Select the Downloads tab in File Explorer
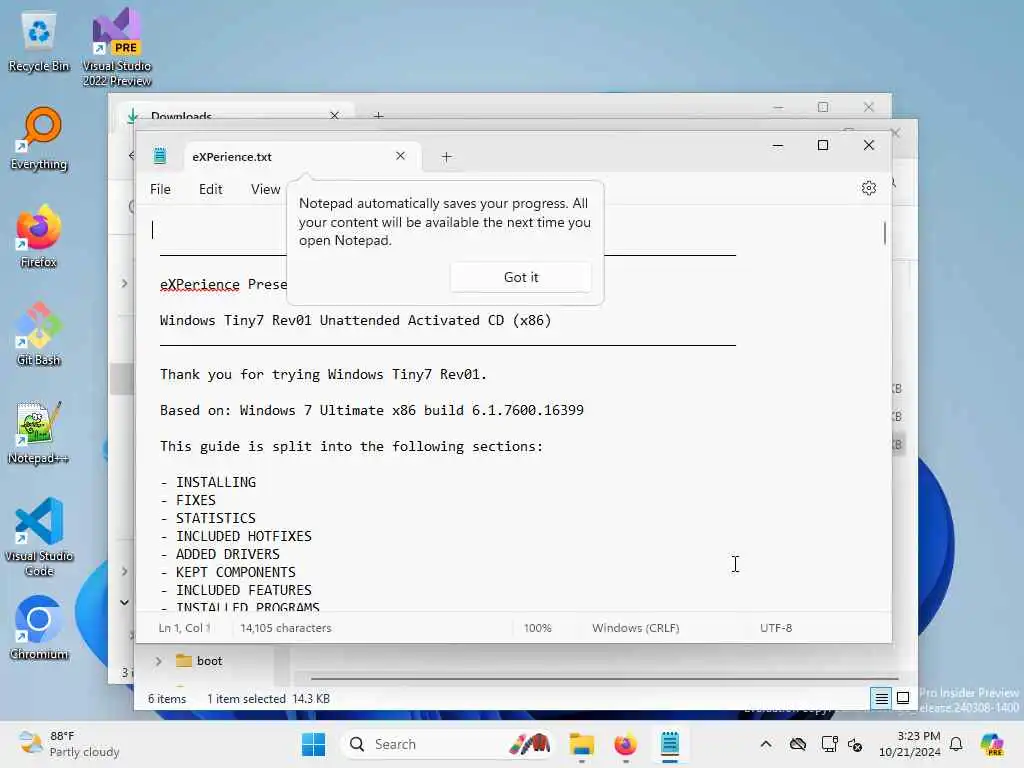The width and height of the screenshot is (1024, 768). pyautogui.click(x=235, y=115)
